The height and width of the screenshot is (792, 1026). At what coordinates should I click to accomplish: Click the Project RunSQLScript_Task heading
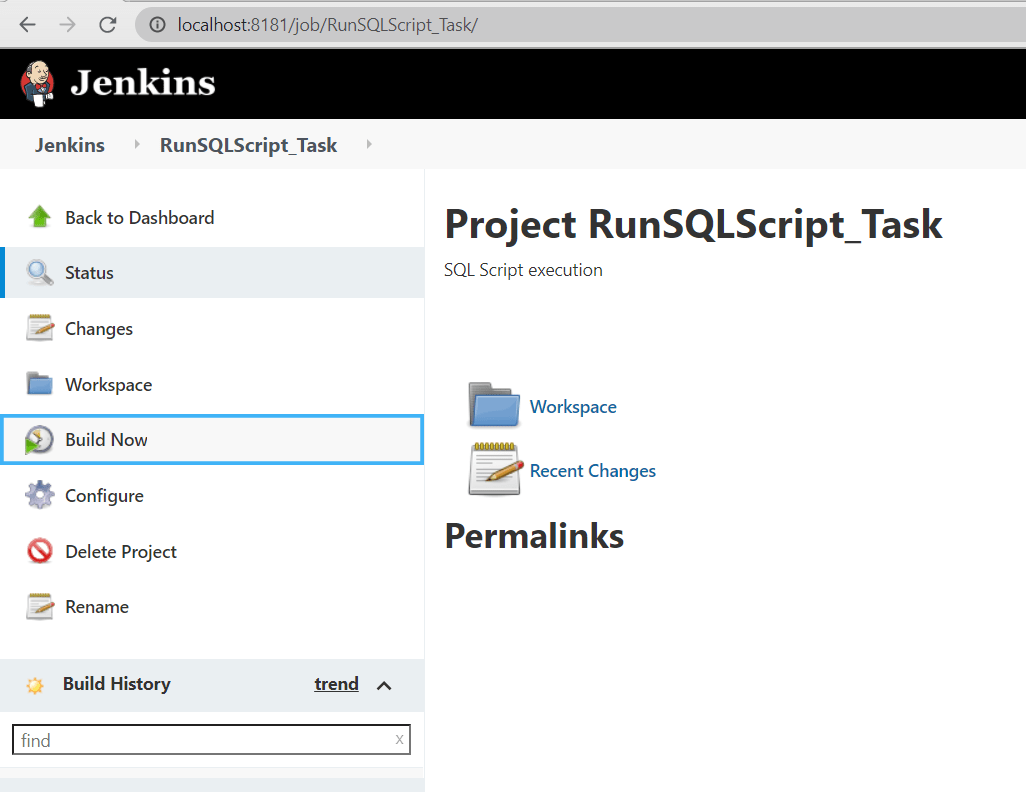click(694, 225)
